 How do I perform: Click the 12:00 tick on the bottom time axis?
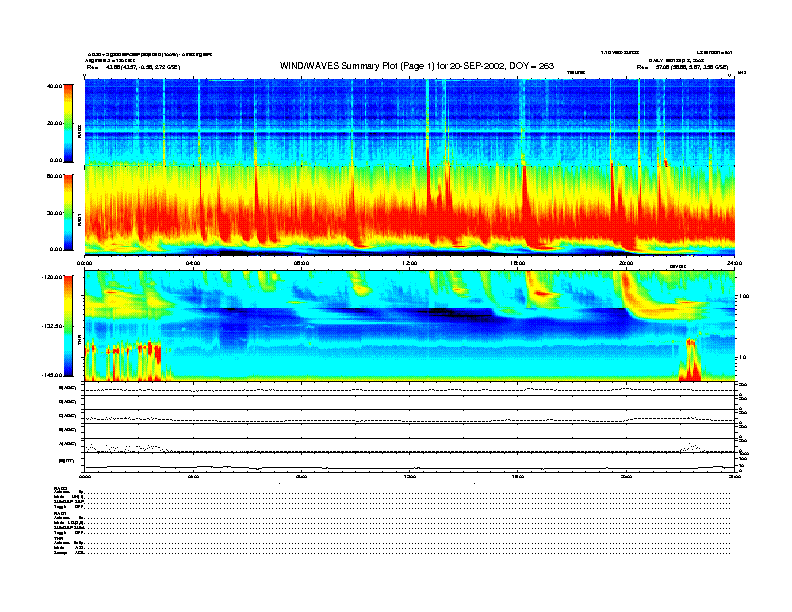(410, 476)
